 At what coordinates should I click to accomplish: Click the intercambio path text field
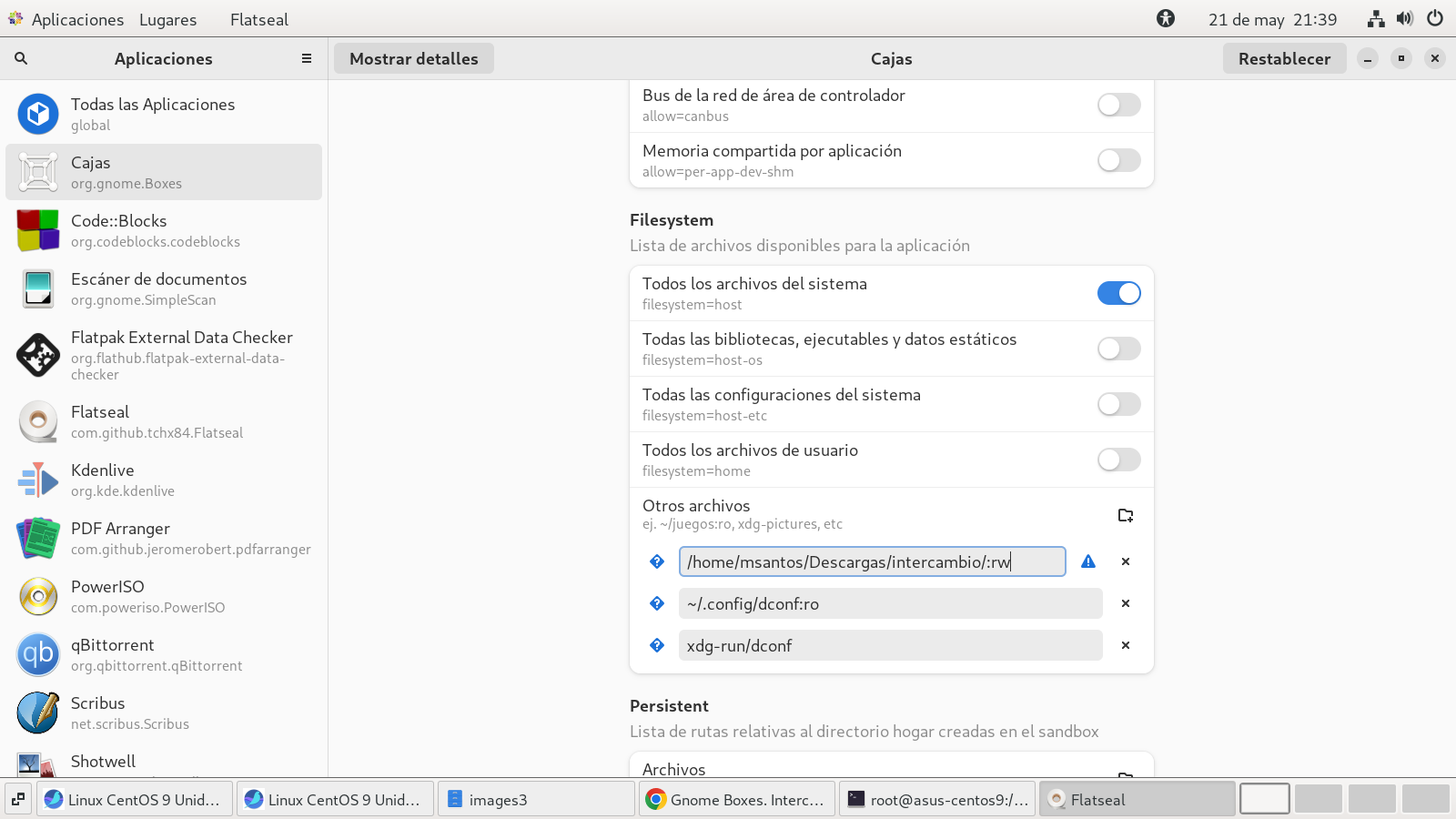(871, 561)
